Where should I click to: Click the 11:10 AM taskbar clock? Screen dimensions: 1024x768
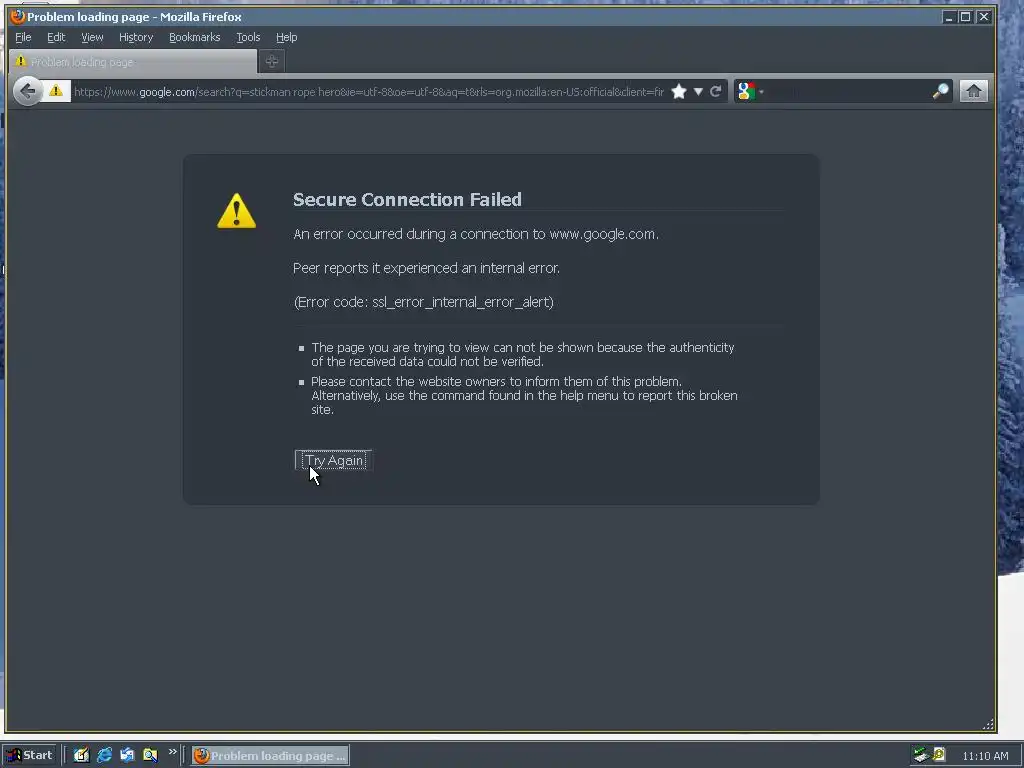[x=985, y=756]
